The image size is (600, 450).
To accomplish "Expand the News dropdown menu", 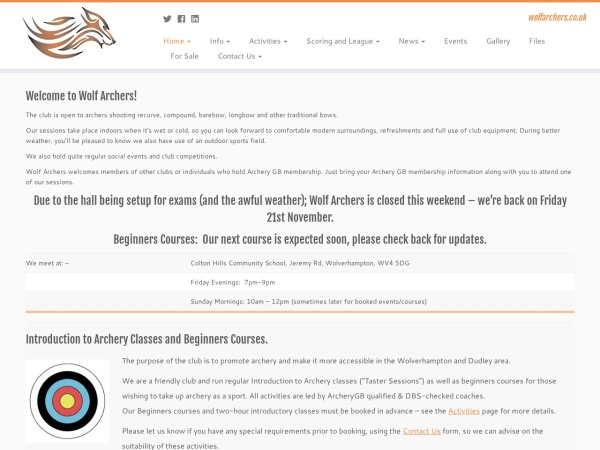I will pyautogui.click(x=412, y=41).
